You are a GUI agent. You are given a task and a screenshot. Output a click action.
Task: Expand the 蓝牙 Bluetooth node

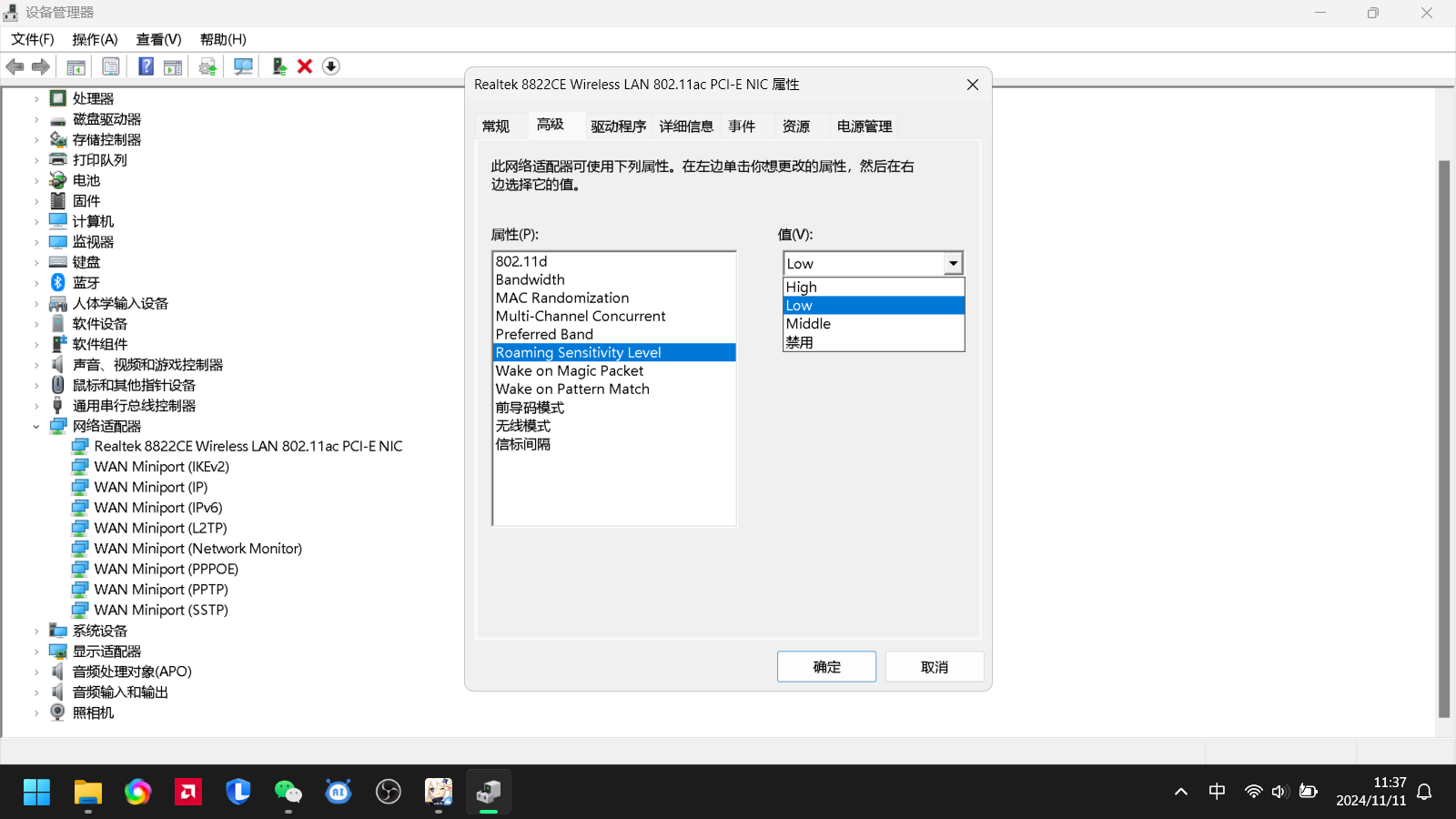[36, 283]
